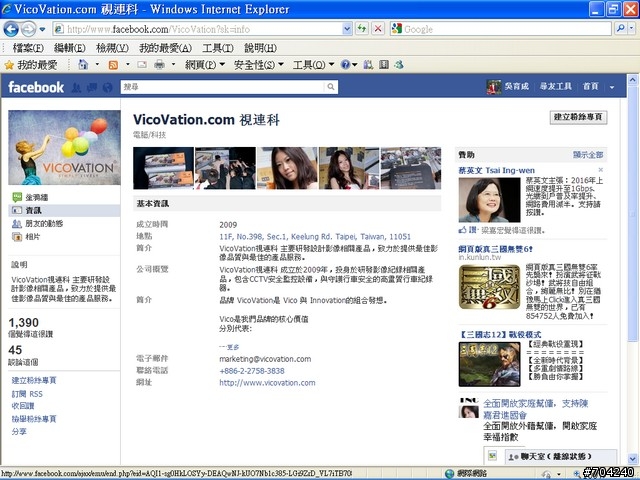The height and width of the screenshot is (480, 640).
Task: Click the Print icon in command bar
Action: tap(160, 64)
